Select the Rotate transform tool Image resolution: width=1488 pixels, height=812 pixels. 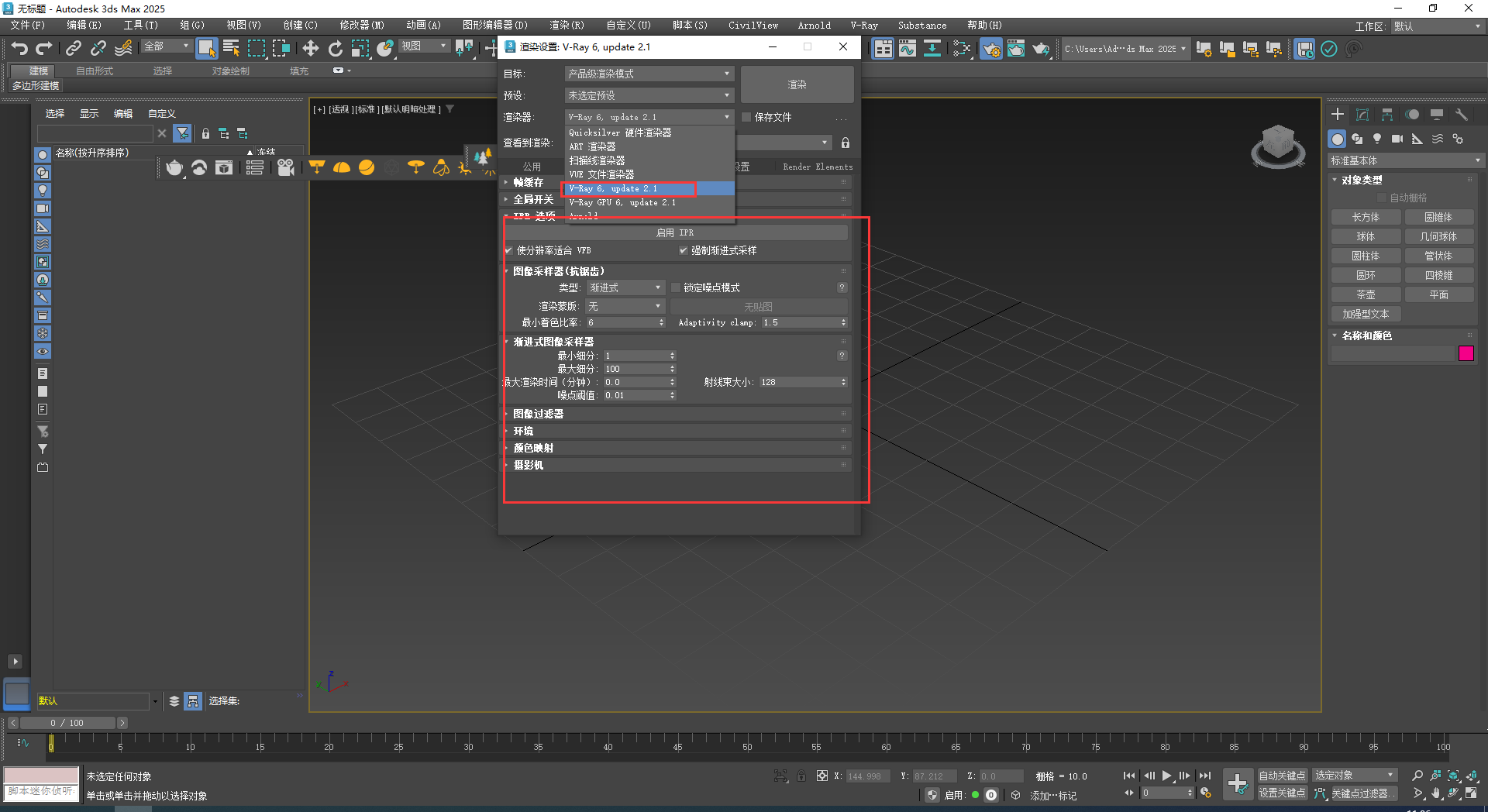pyautogui.click(x=335, y=48)
